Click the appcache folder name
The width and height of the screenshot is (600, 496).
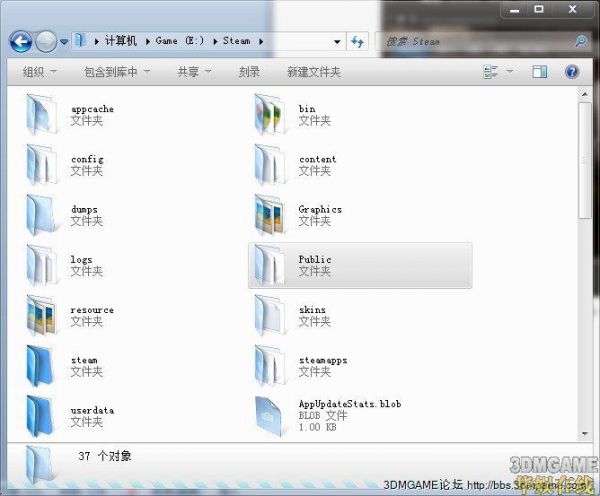coord(92,109)
